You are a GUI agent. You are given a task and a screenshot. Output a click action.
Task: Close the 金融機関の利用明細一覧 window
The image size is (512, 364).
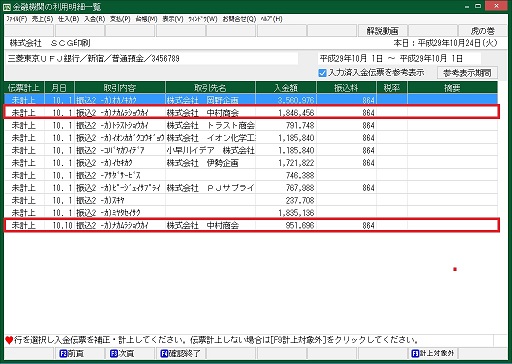[496, 5]
